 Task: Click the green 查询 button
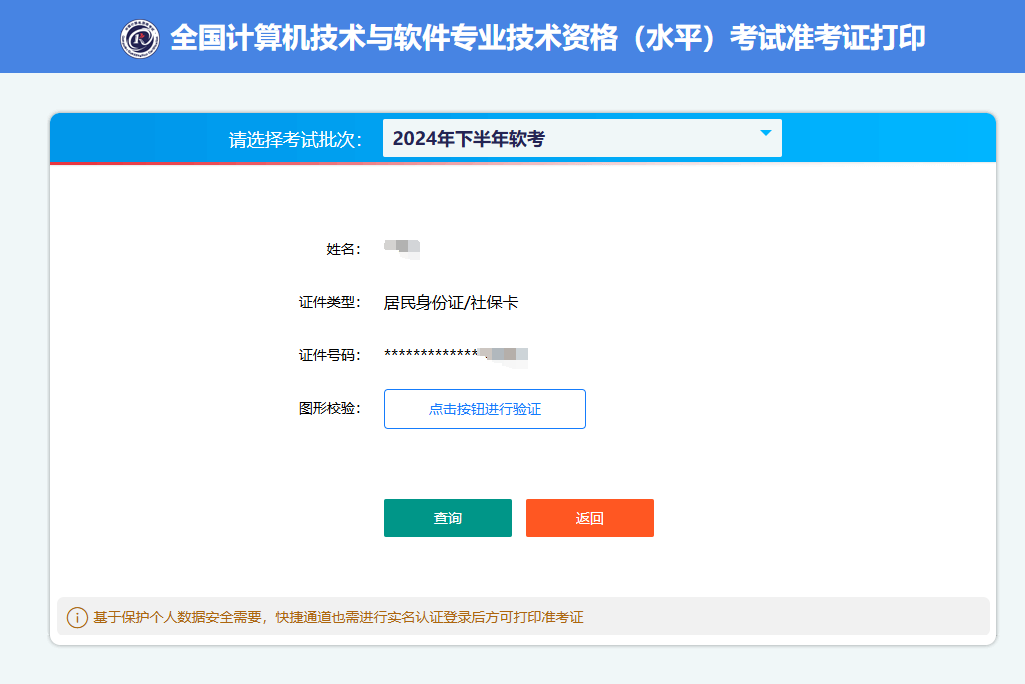[x=447, y=518]
